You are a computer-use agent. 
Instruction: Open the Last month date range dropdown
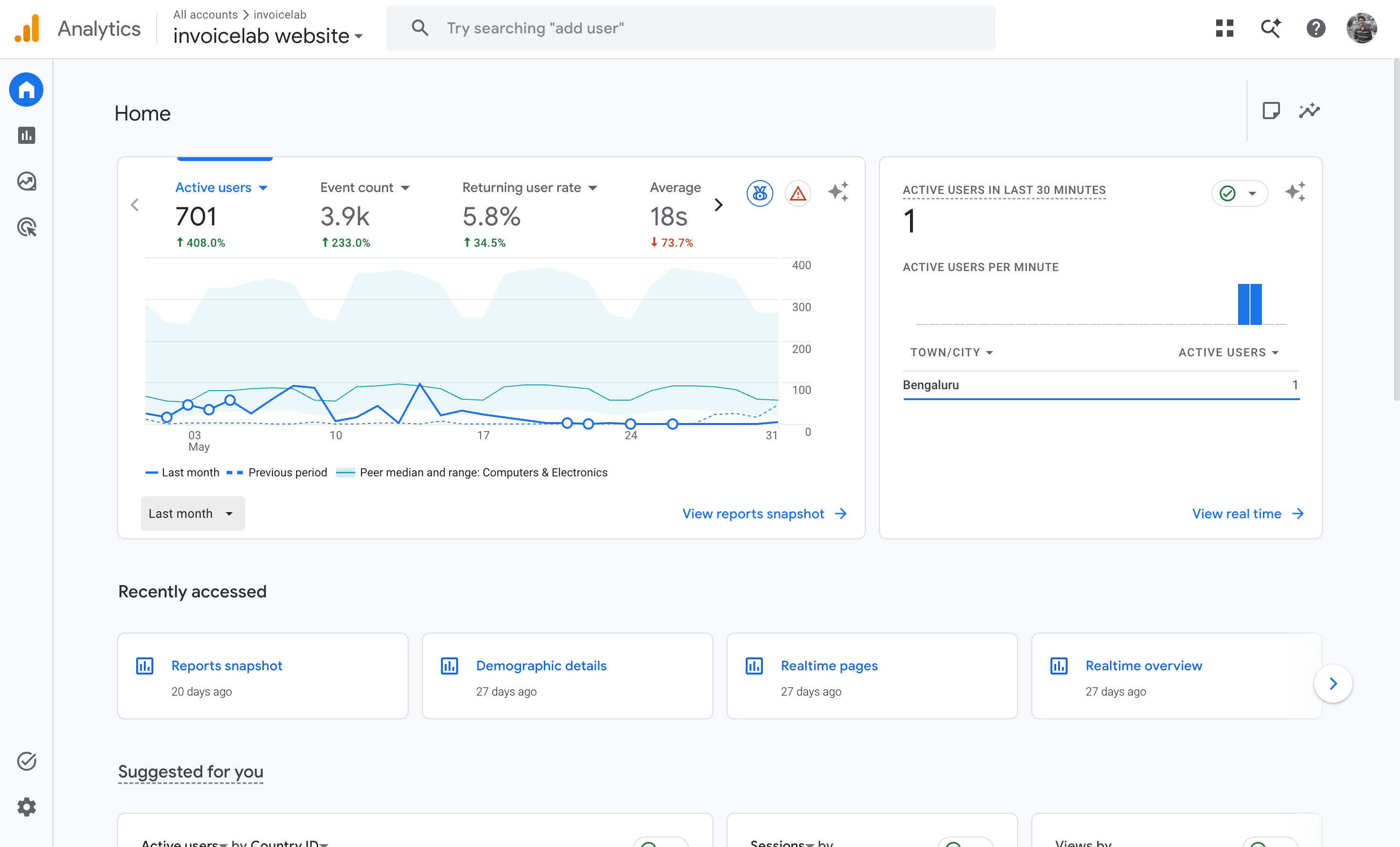192,514
